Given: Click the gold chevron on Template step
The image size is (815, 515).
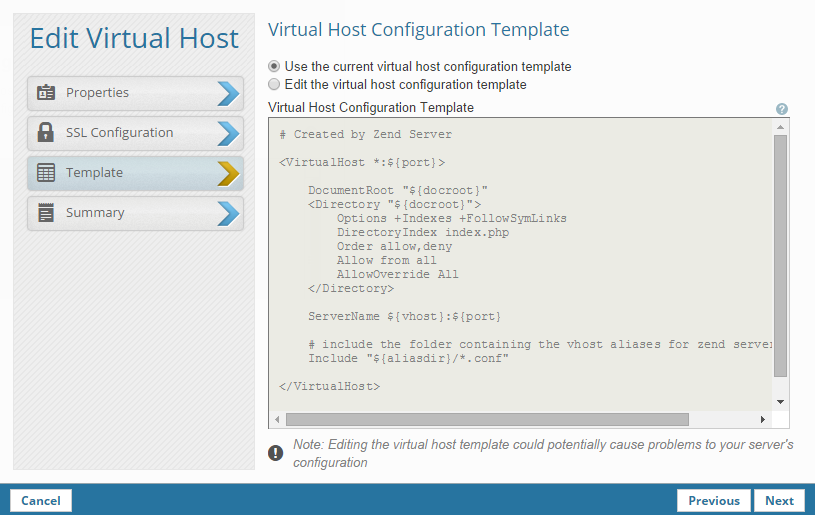Looking at the screenshot, I should [228, 173].
